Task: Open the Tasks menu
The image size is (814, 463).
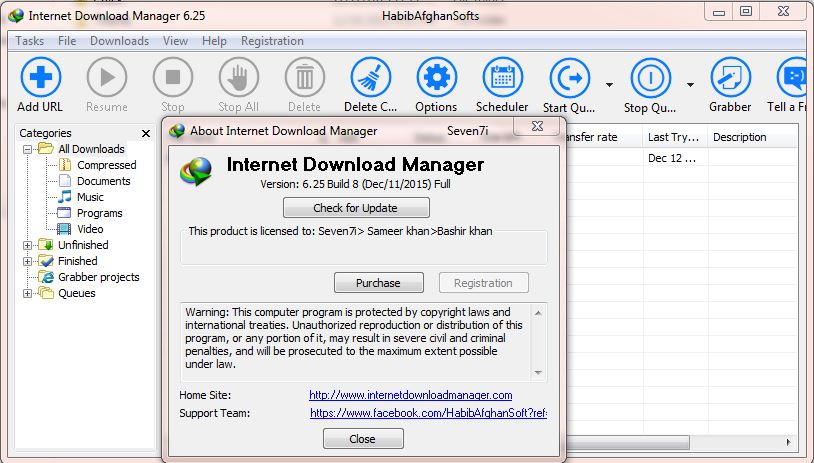Action: point(30,41)
